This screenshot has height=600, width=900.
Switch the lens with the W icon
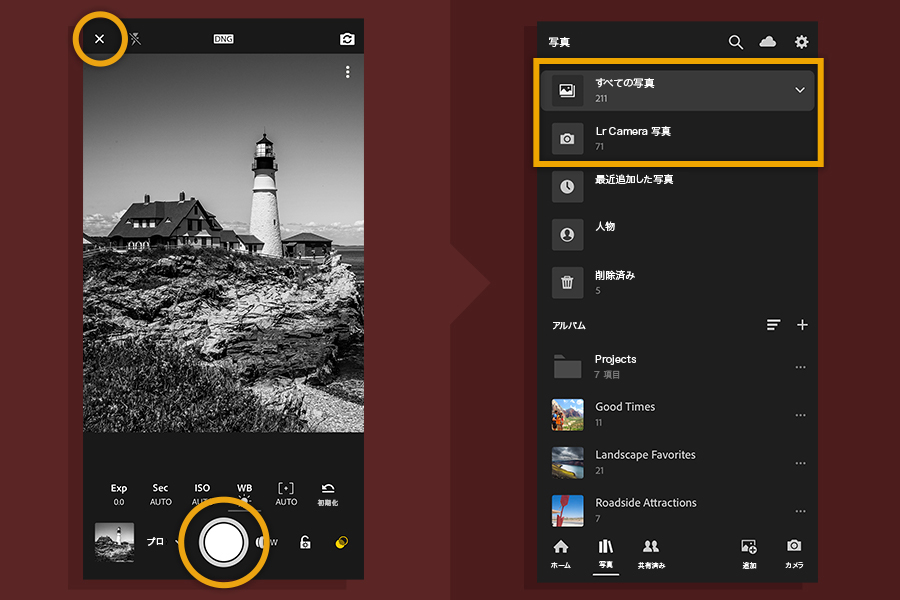click(268, 542)
